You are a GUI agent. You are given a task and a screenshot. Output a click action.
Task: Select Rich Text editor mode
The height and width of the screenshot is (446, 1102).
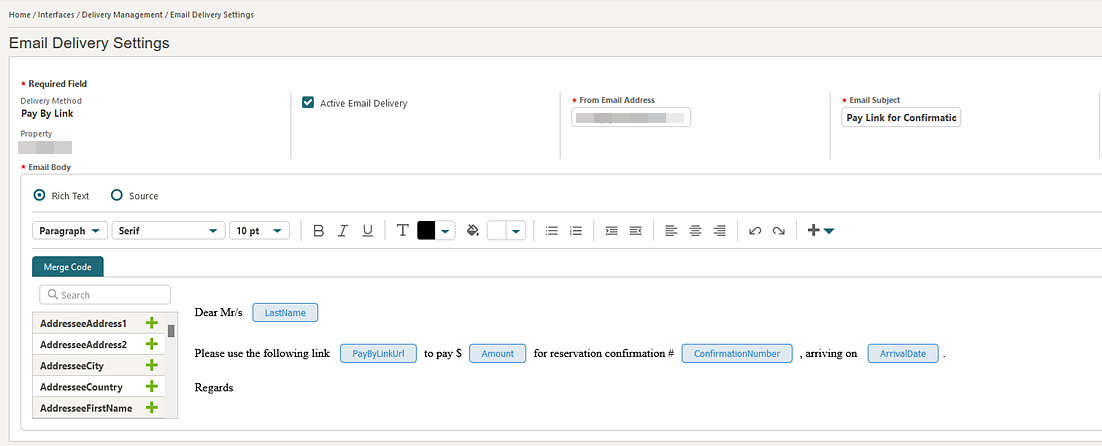(x=40, y=195)
